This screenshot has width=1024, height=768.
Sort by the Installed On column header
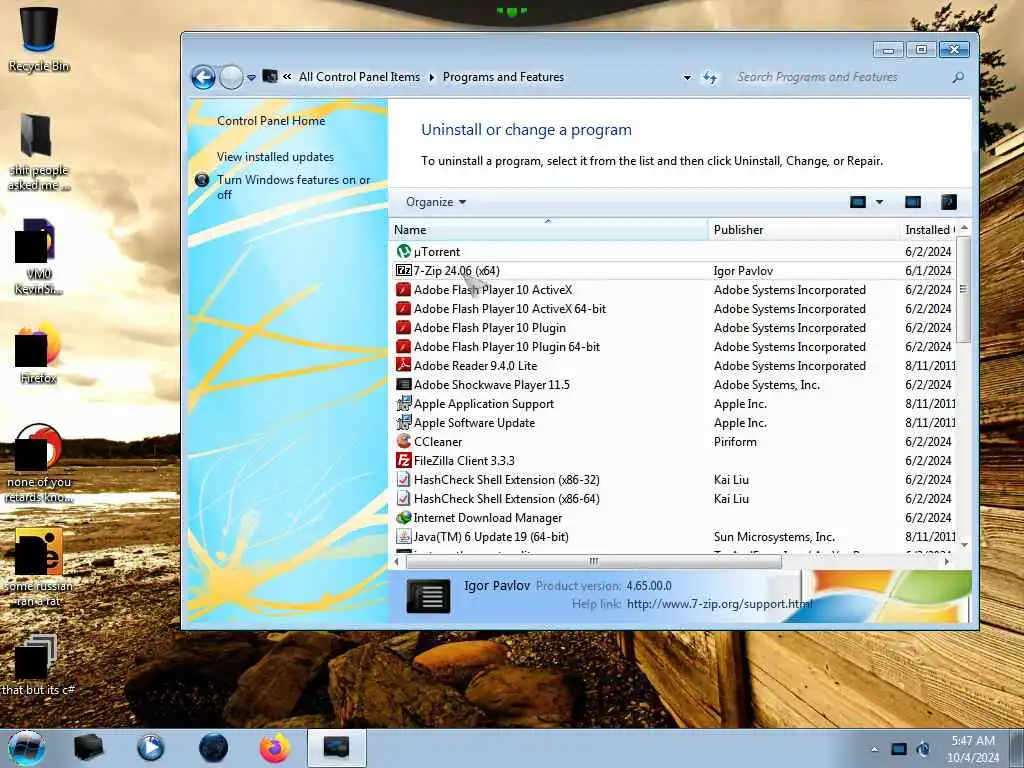tap(927, 230)
